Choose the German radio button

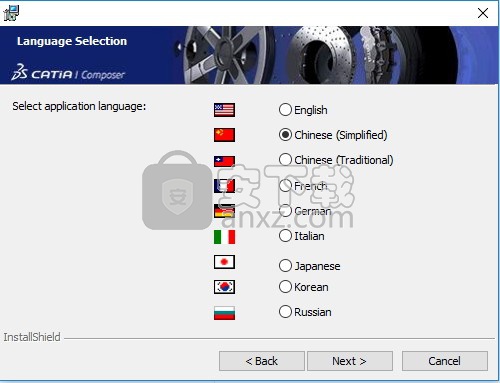point(285,211)
